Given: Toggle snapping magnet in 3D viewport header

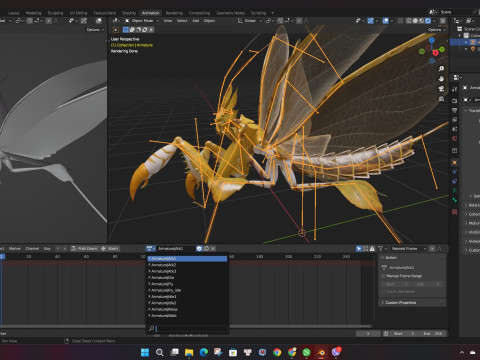Looking at the screenshot, I should 280,21.
